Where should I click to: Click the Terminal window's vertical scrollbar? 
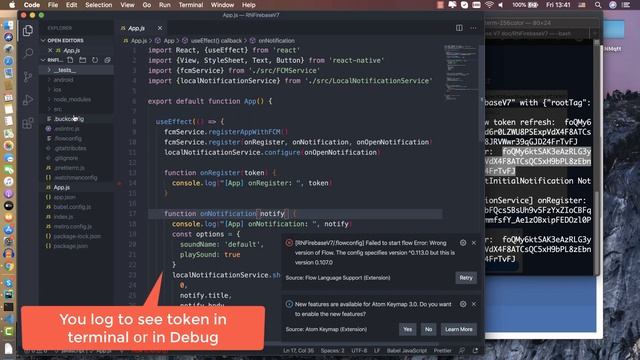pyautogui.click(x=597, y=157)
